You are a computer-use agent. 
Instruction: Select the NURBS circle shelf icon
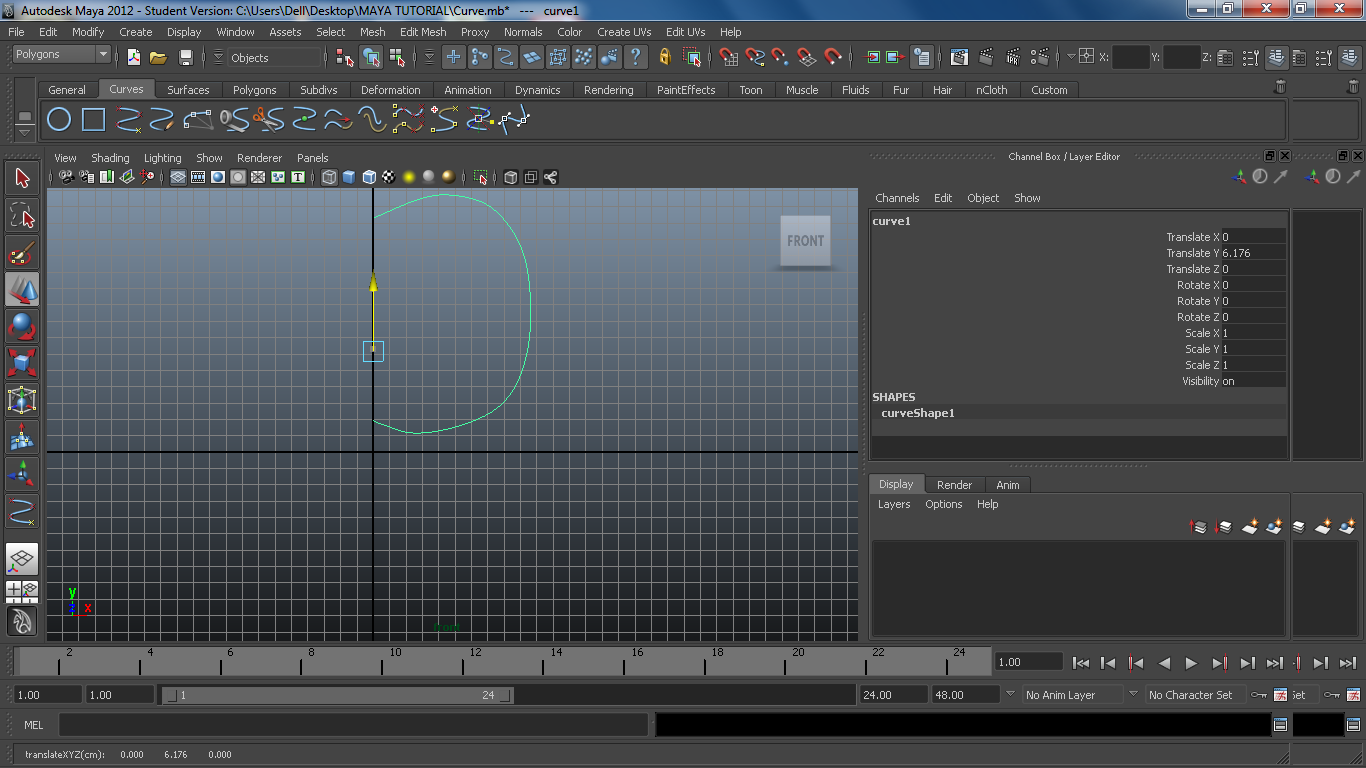(x=60, y=121)
